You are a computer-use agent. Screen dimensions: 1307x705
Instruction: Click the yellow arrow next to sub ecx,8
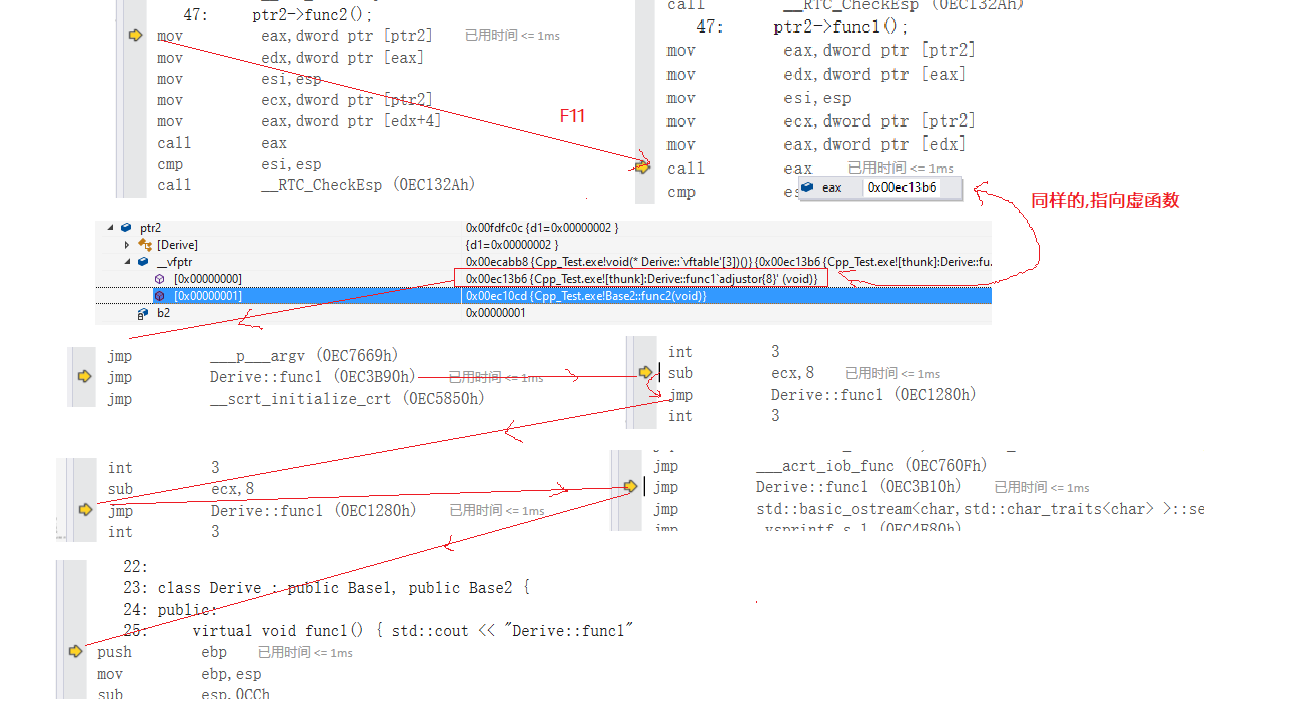click(x=645, y=372)
